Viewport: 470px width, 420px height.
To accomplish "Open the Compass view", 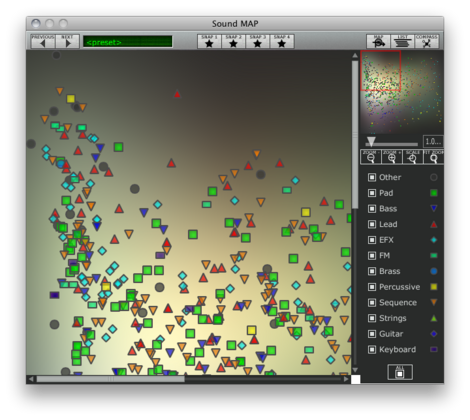I will click(x=427, y=41).
